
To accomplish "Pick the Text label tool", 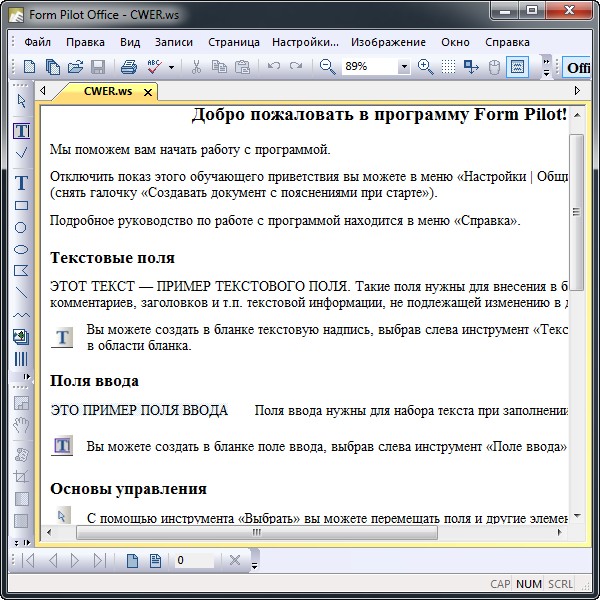I will pos(21,183).
